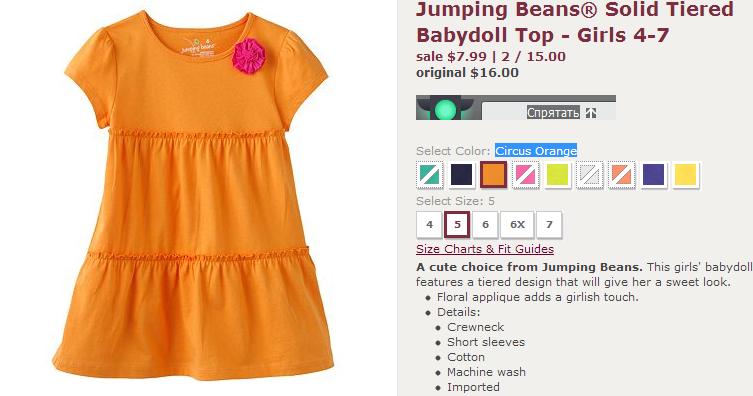Choose size 6
This screenshot has height=396, width=753.
(x=486, y=225)
